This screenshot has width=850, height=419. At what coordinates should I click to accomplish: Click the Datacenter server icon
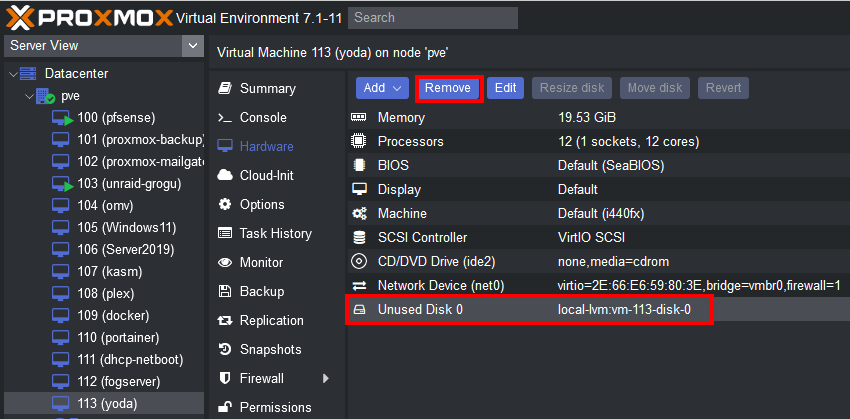pos(28,73)
